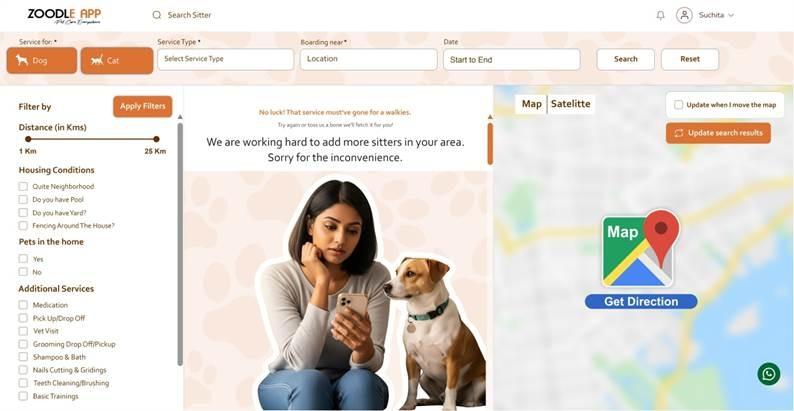Screen dimensions: 794x411
Task: Check the Quite Neighborhood filter
Action: (x=23, y=186)
